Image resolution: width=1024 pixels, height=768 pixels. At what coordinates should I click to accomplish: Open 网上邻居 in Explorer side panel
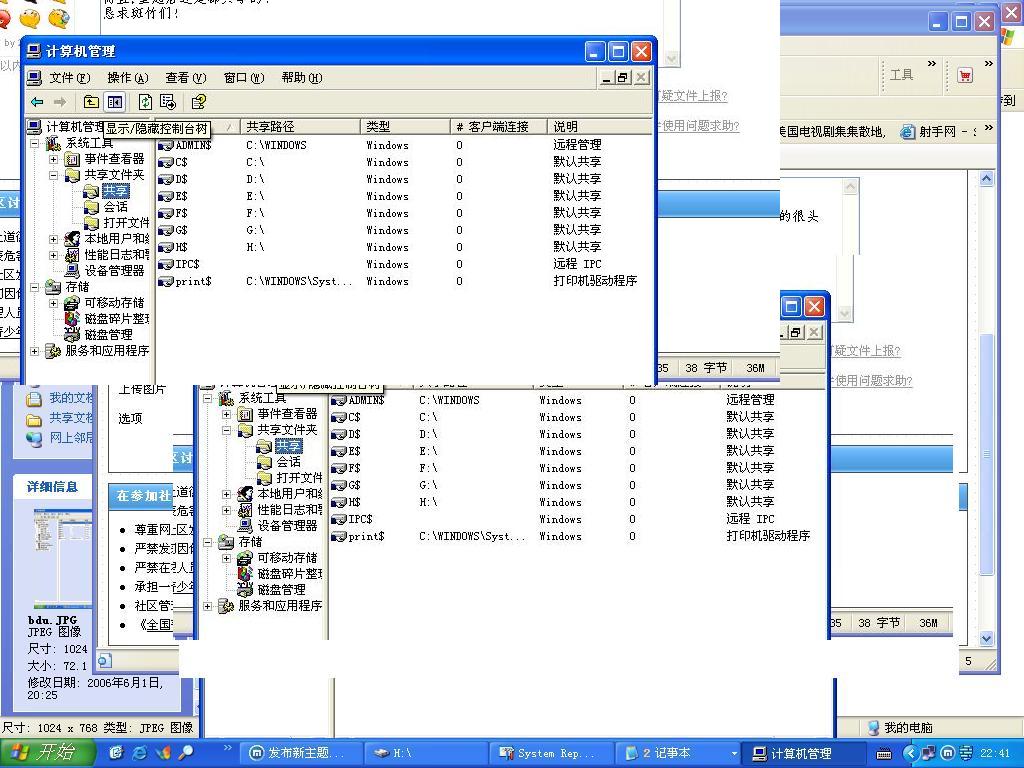(60, 438)
